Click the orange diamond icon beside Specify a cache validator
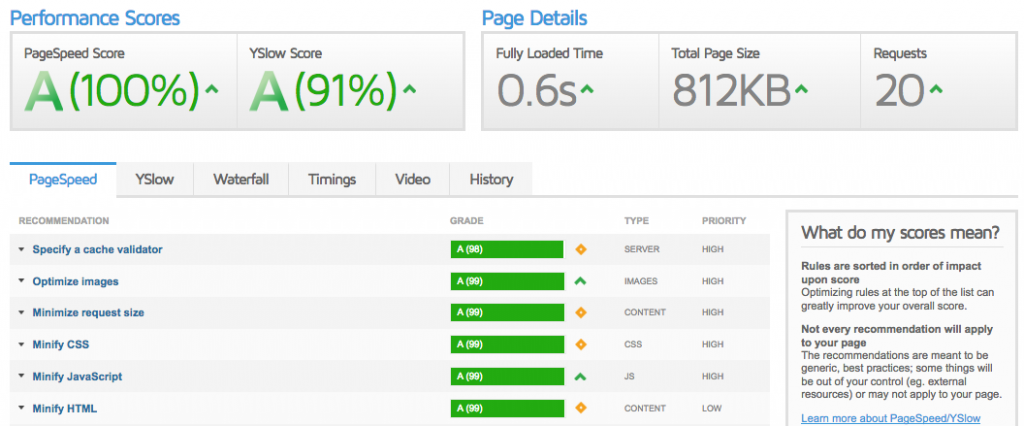This screenshot has height=426, width=1024. coord(580,249)
